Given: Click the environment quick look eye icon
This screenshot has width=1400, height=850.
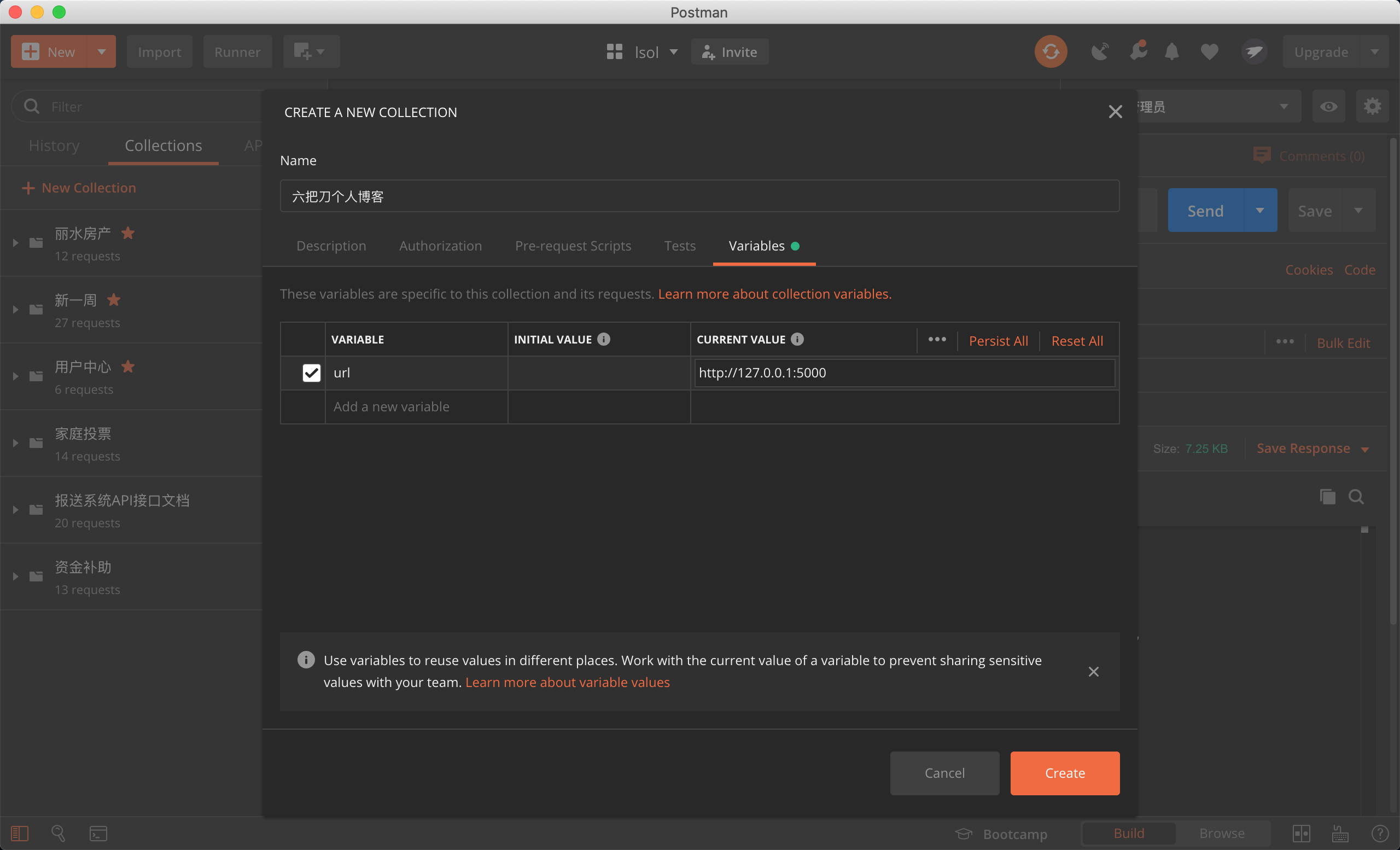Looking at the screenshot, I should [1328, 106].
